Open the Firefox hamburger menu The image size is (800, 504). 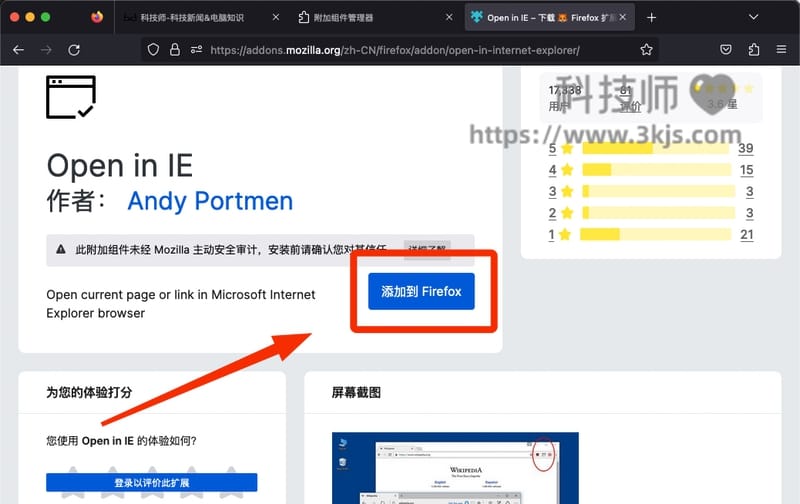pyautogui.click(x=781, y=49)
